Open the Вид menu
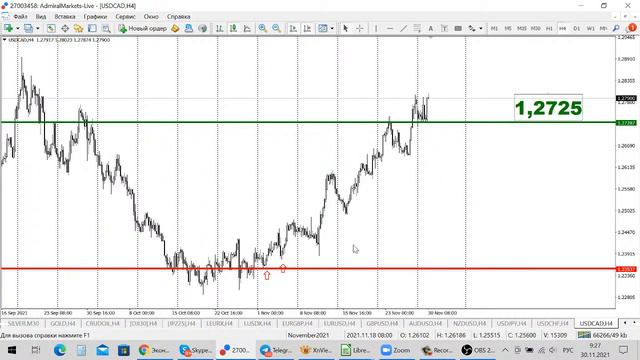Screen dimensions: 640x360 click(41, 17)
